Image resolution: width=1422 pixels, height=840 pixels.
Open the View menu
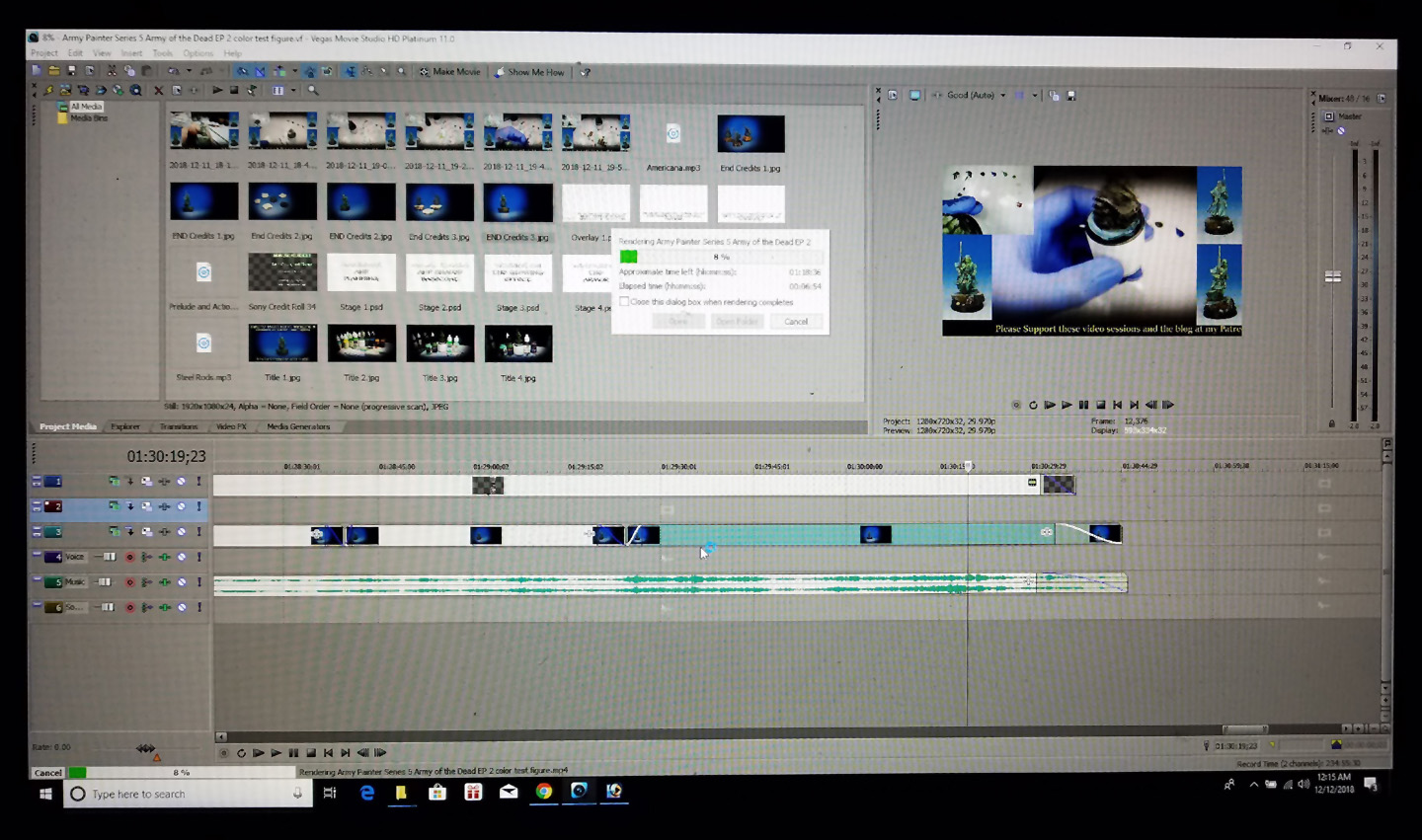click(x=102, y=53)
